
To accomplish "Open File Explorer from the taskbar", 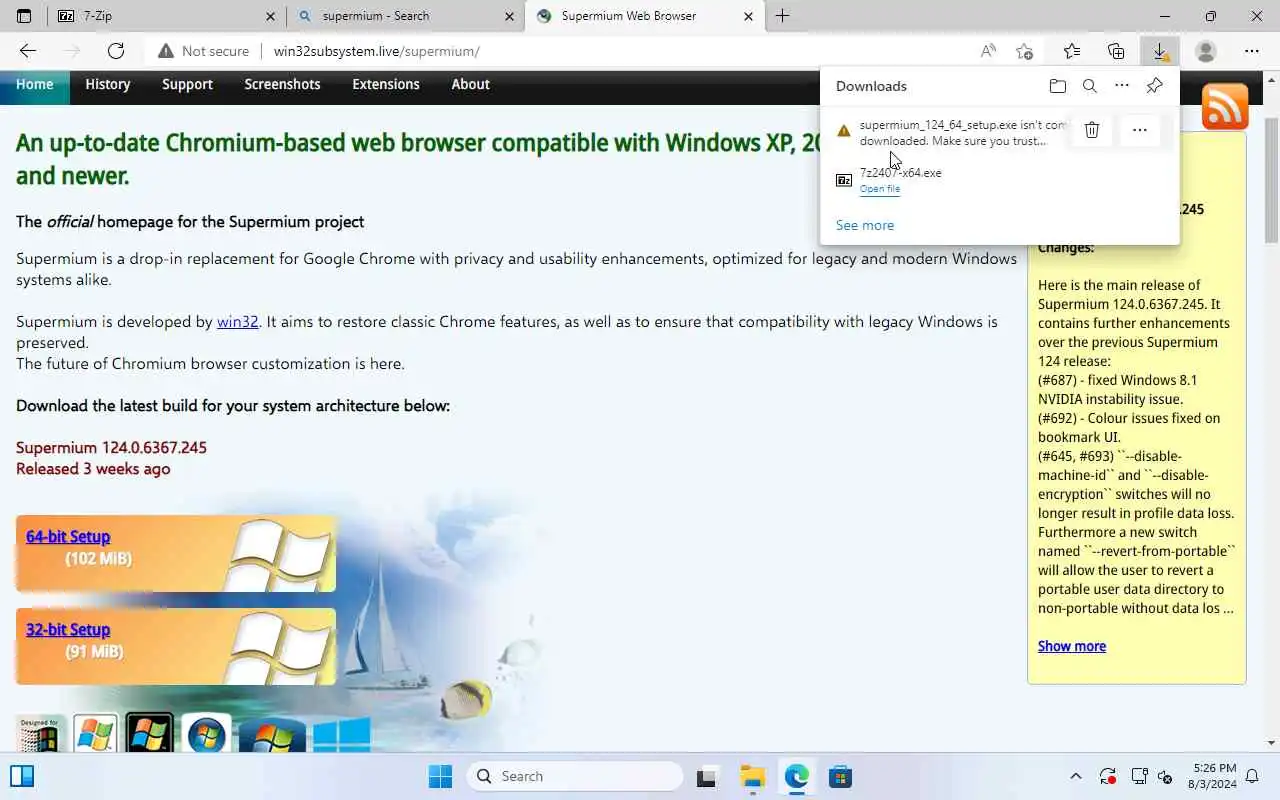I will tap(752, 776).
